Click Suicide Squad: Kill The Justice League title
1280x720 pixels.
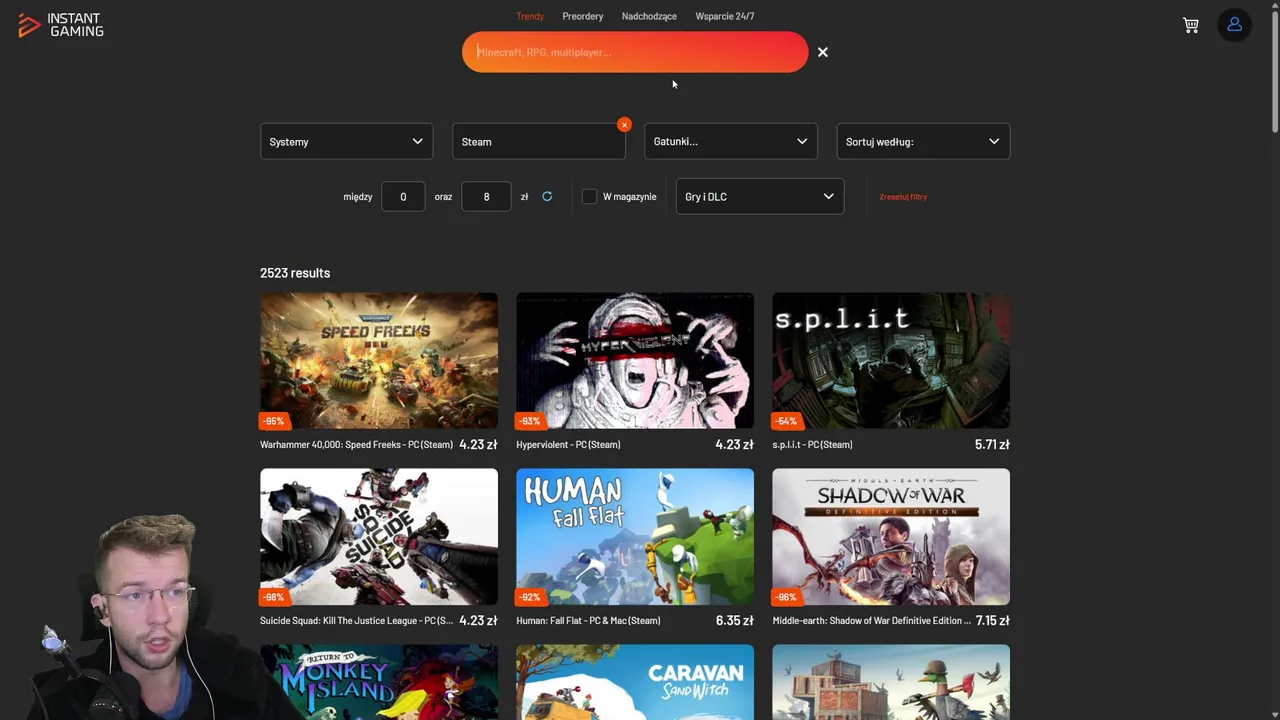(356, 621)
